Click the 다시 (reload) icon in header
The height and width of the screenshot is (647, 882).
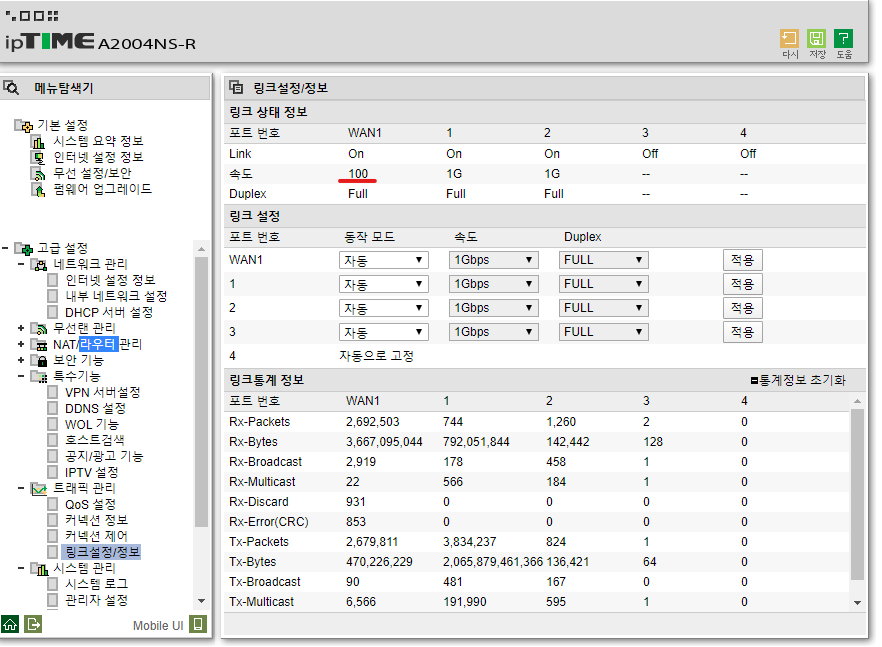(789, 39)
